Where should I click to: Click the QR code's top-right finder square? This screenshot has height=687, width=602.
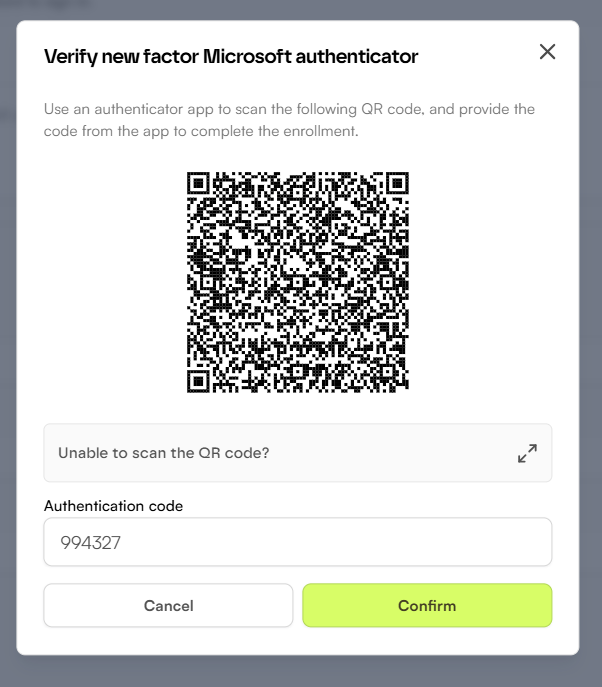pyautogui.click(x=397, y=183)
